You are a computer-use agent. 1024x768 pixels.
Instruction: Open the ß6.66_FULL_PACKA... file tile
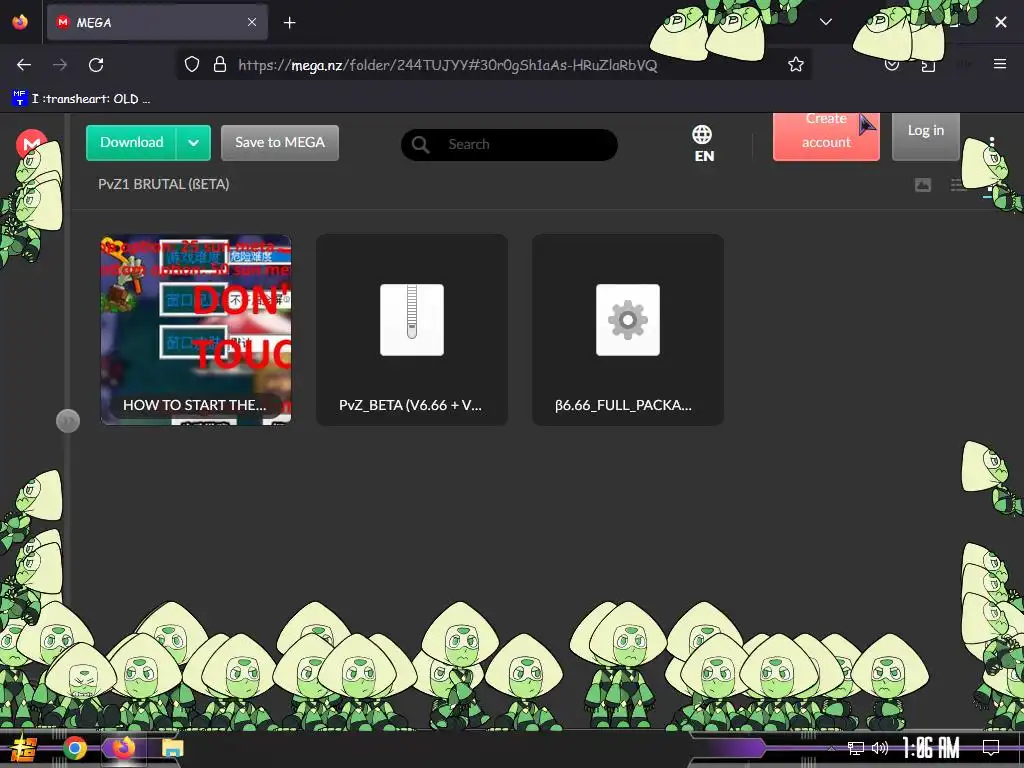(628, 330)
